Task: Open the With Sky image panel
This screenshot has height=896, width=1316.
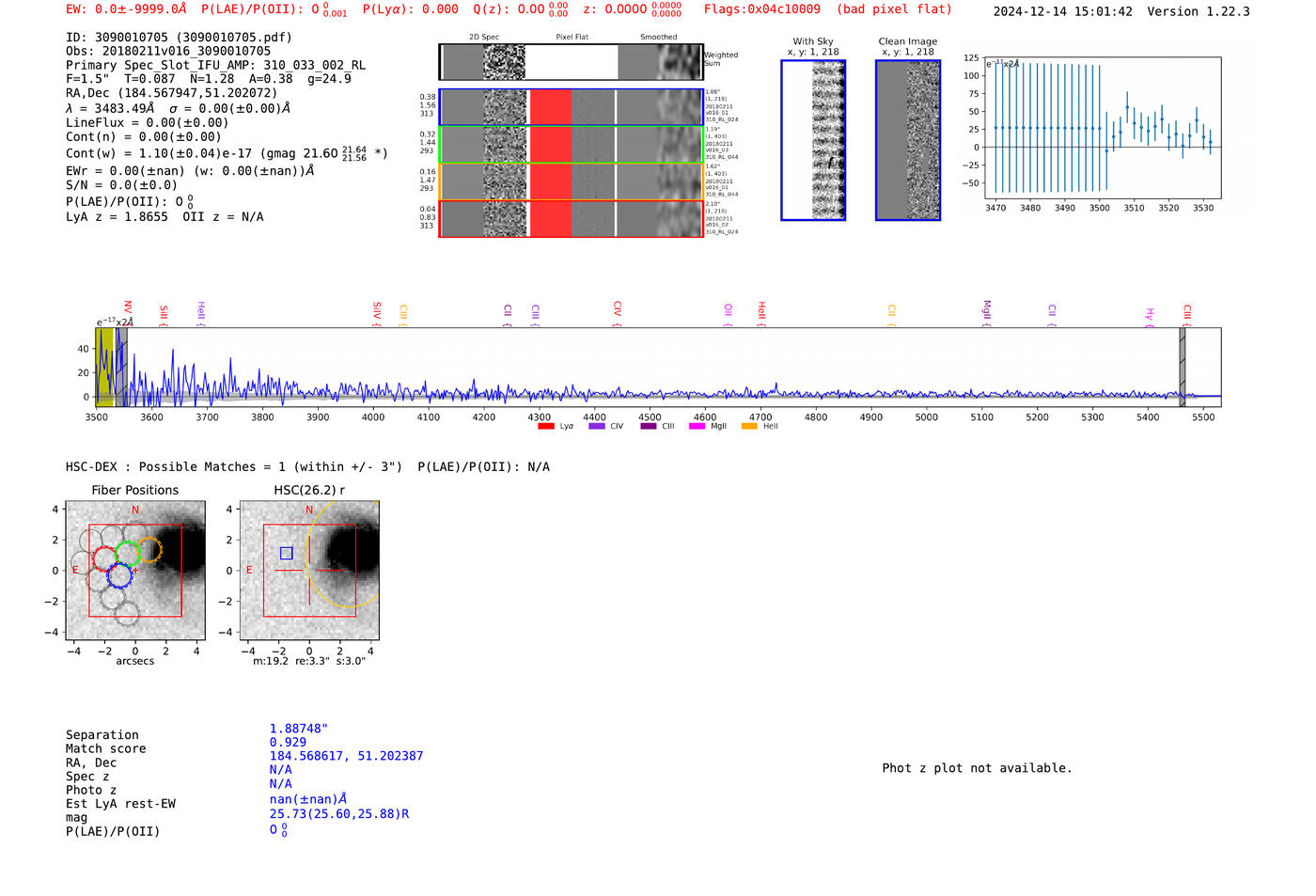Action: point(813,140)
